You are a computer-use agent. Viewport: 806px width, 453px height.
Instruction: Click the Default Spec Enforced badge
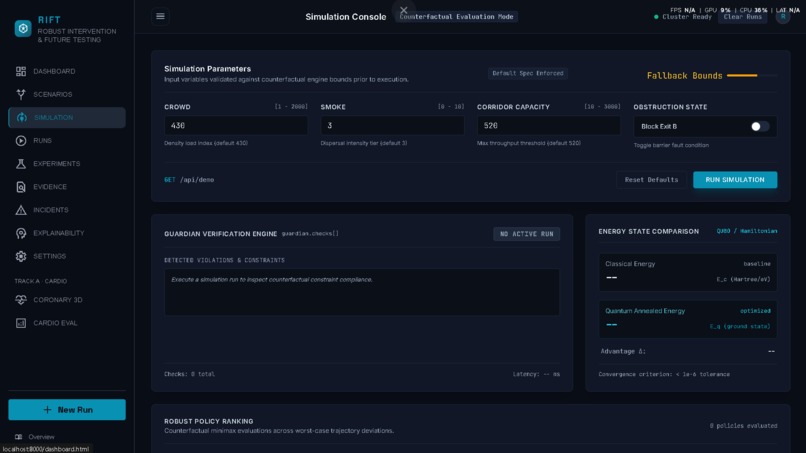point(528,74)
